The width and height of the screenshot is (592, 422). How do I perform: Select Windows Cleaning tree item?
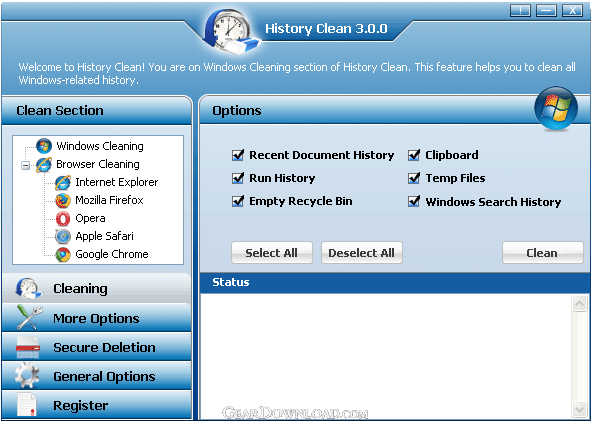click(100, 146)
